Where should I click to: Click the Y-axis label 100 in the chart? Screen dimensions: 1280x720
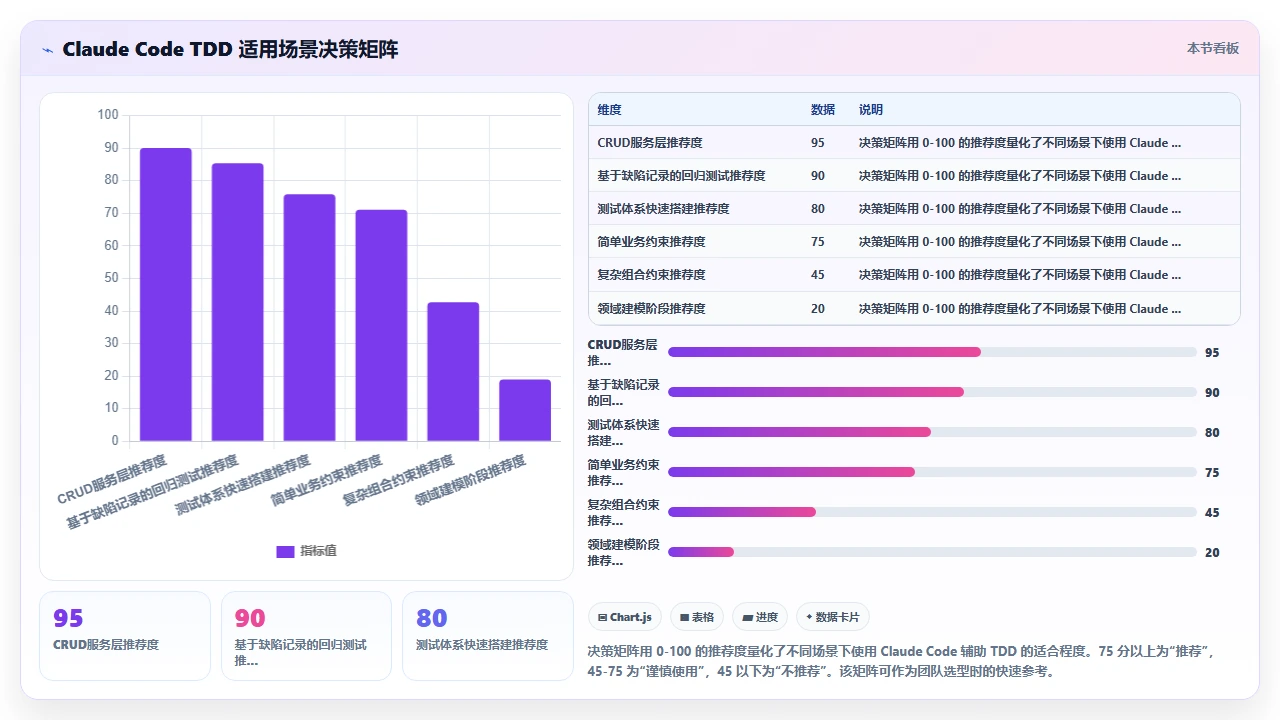(x=108, y=115)
